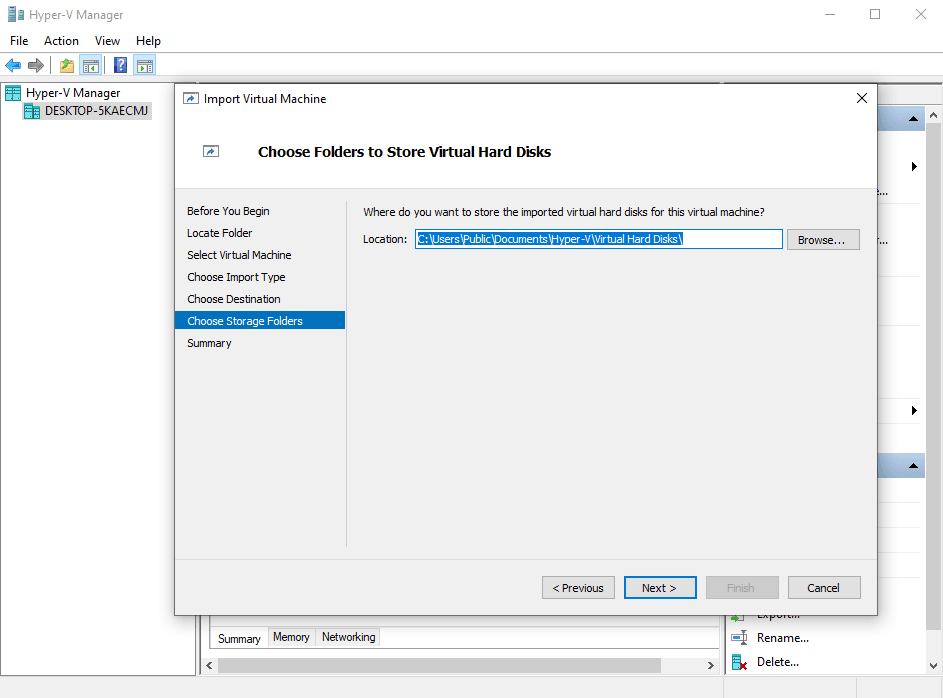
Task: Click the Import Virtual Machine dialog title icon
Action: 191,99
